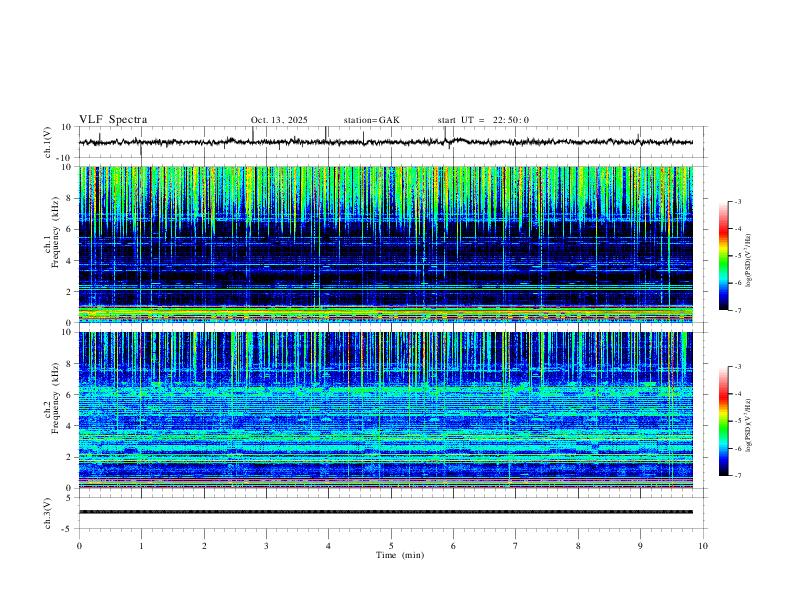Click the "-5" tick on ch.3(V) axis
This screenshot has width=792, height=612.
68,529
